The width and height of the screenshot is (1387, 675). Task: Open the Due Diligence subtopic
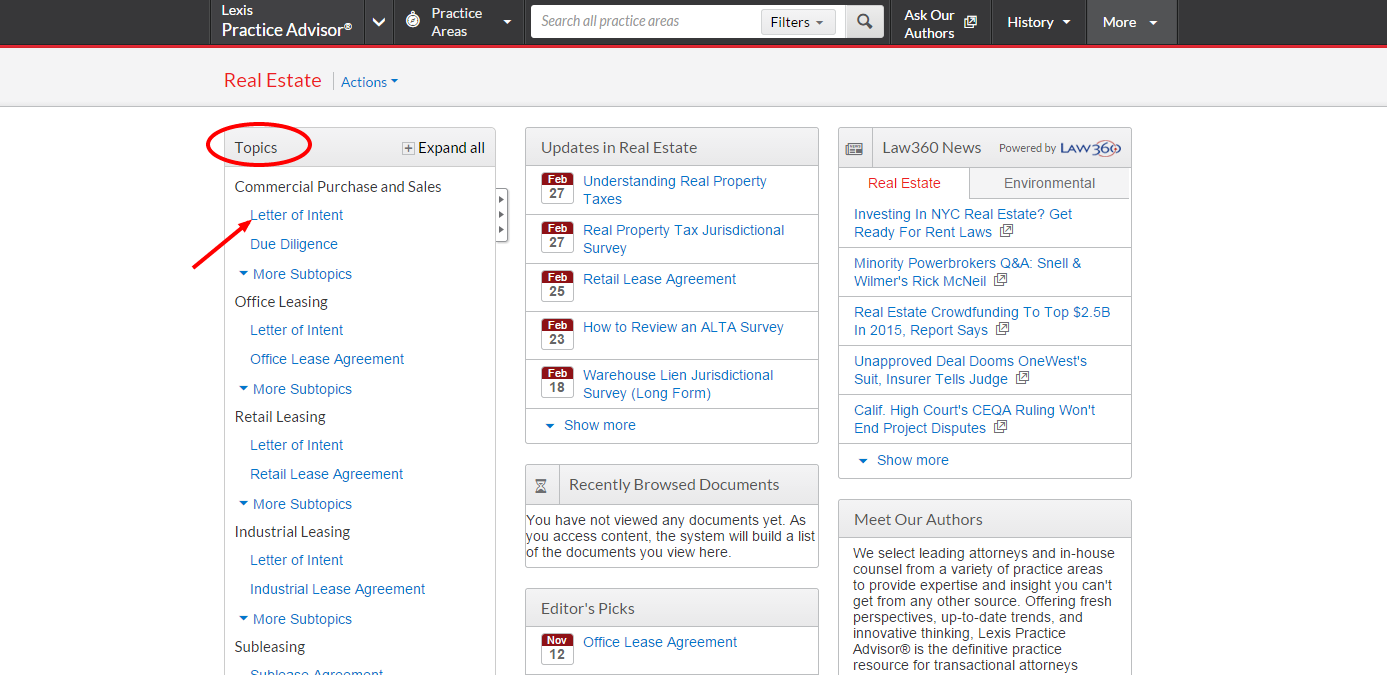294,244
